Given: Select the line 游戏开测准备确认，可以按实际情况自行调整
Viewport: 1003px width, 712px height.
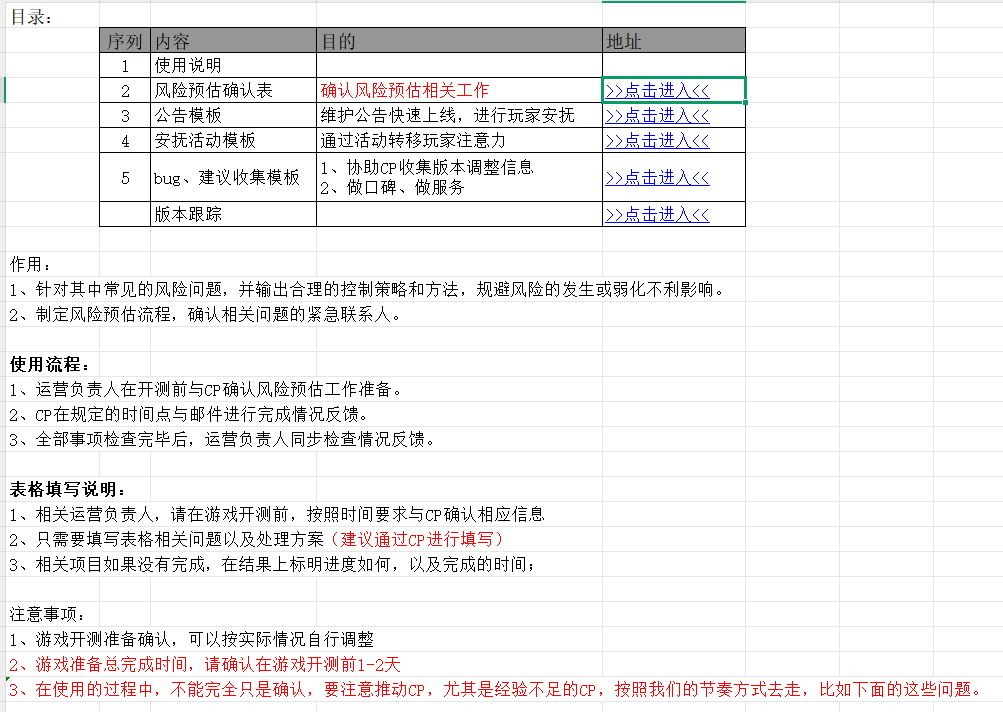Looking at the screenshot, I should coord(192,639).
